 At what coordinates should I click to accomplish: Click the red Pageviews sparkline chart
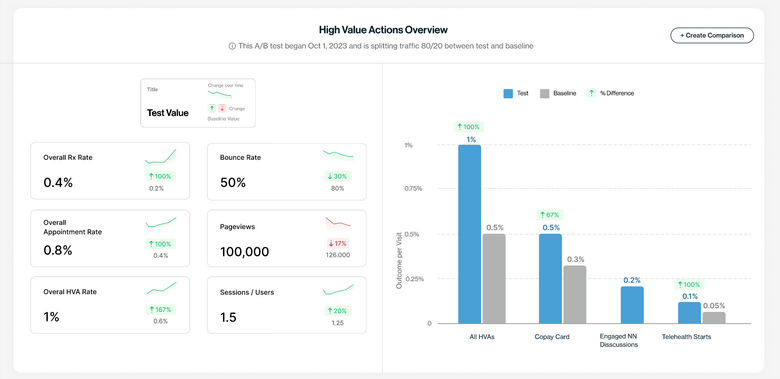click(338, 223)
